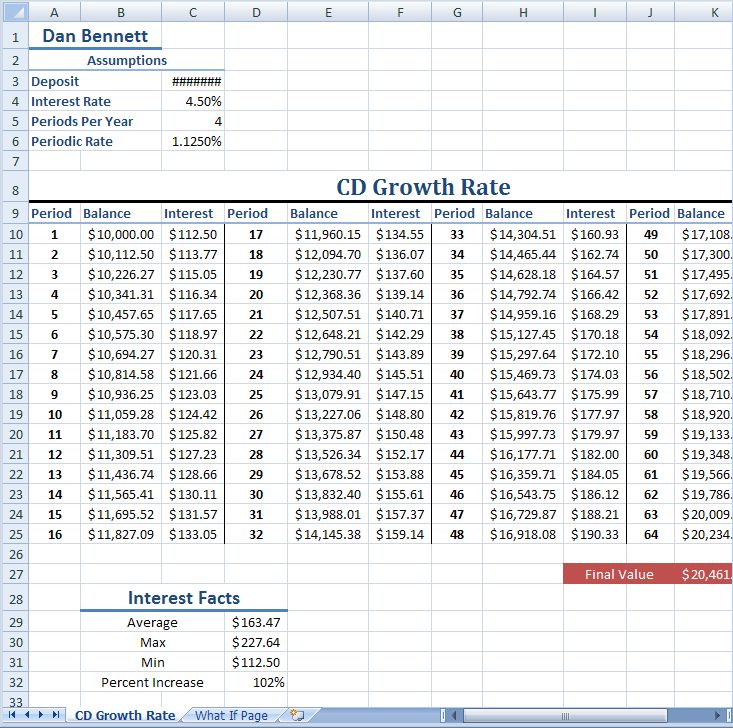Click the next sheet navigation arrow

41,715
